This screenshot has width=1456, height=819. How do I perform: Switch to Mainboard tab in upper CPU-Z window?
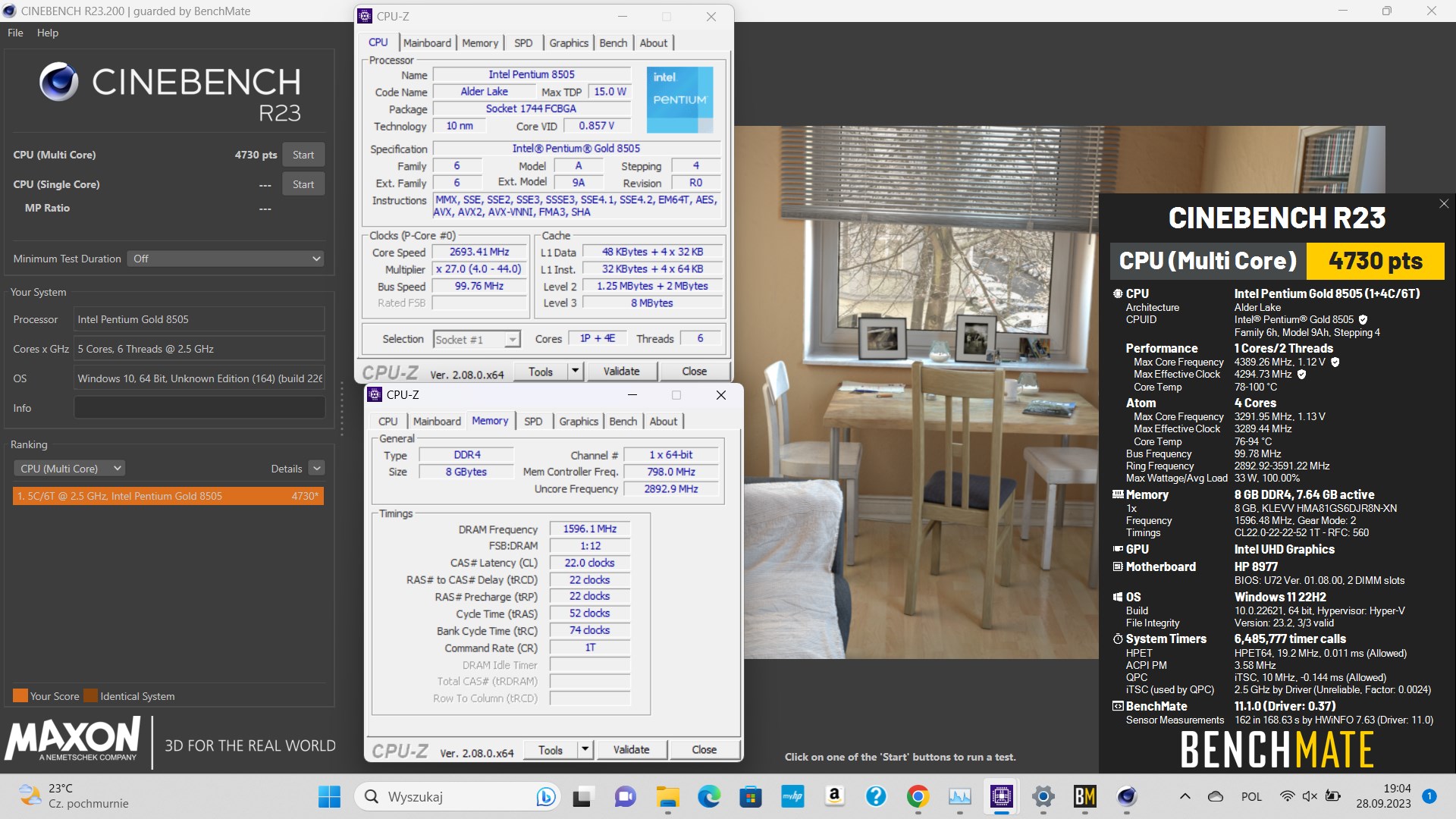click(427, 43)
